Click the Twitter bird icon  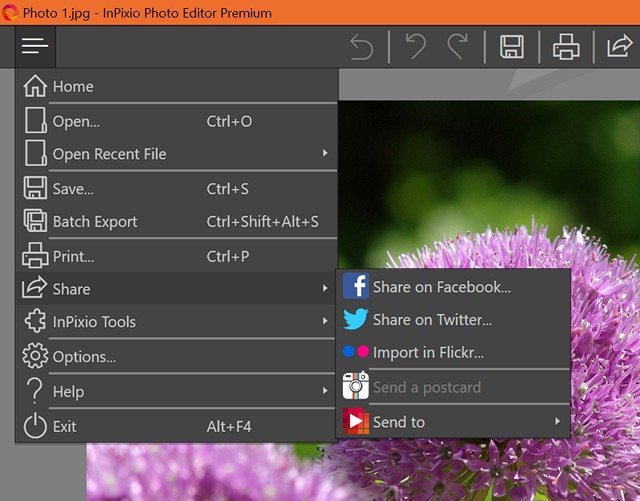(356, 319)
